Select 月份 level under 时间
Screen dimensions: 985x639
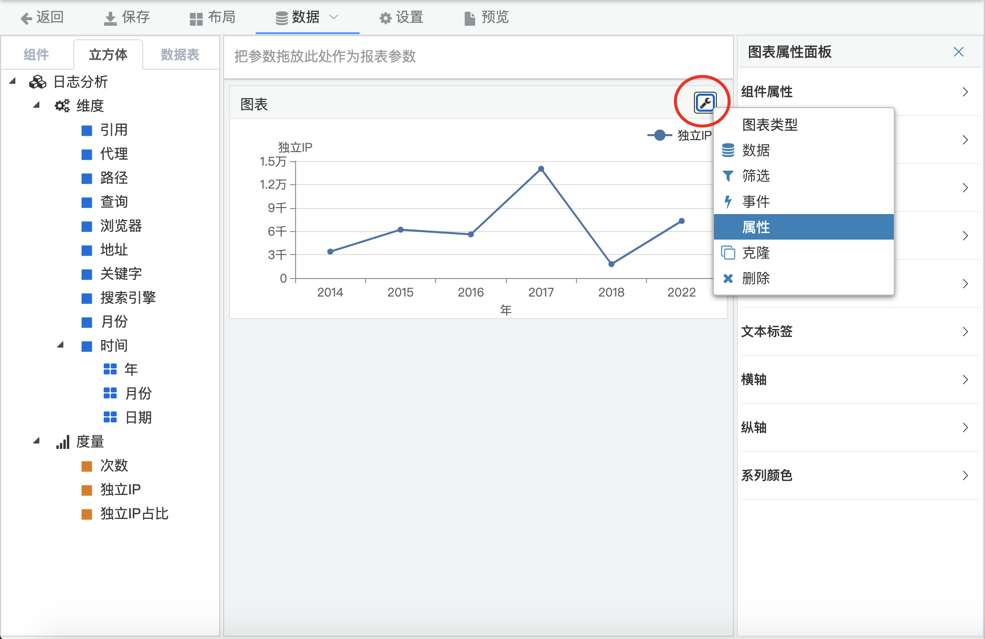pos(138,393)
